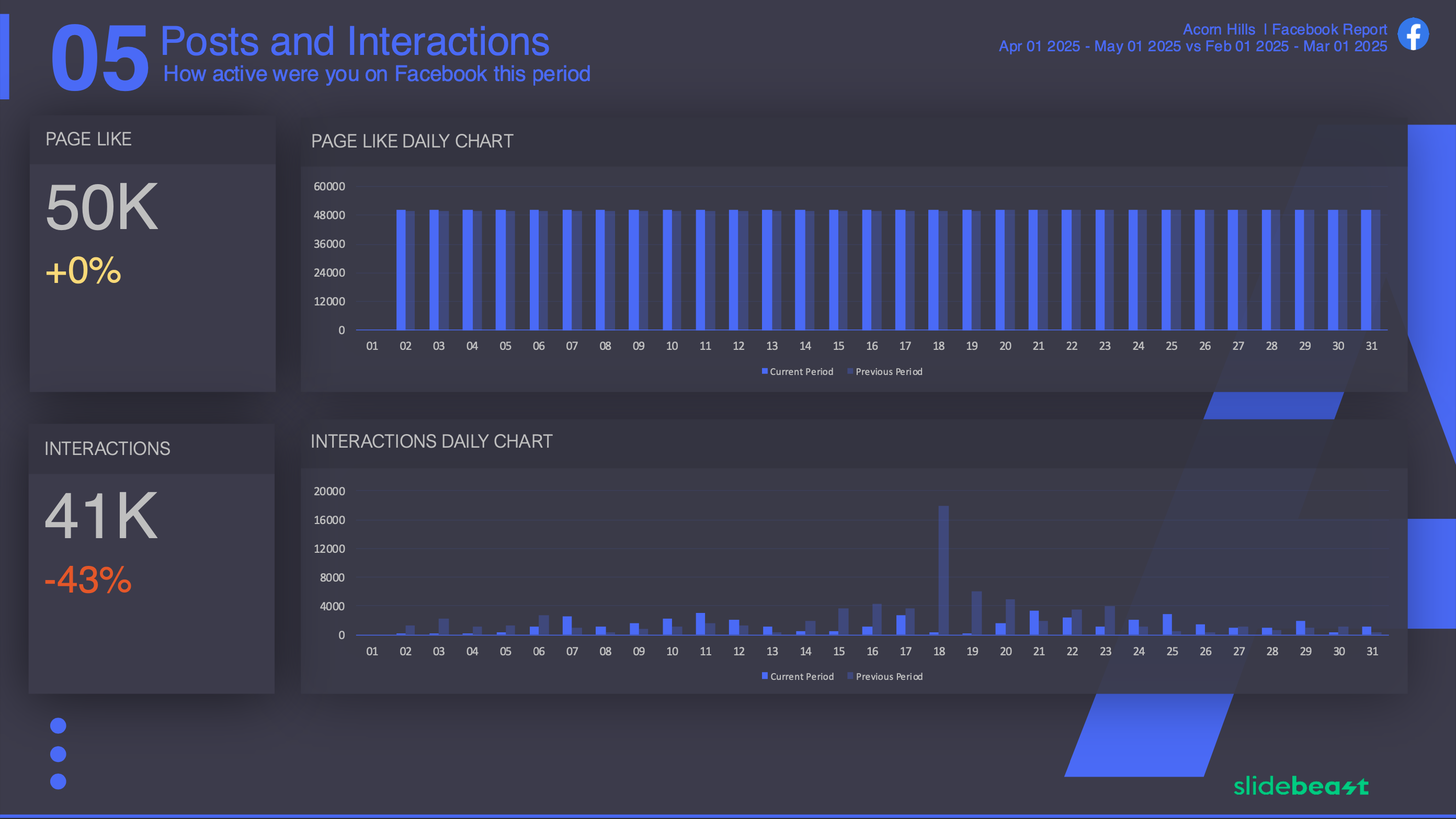Click the PAGE LIKE card heading
The height and width of the screenshot is (819, 1456).
[89, 139]
